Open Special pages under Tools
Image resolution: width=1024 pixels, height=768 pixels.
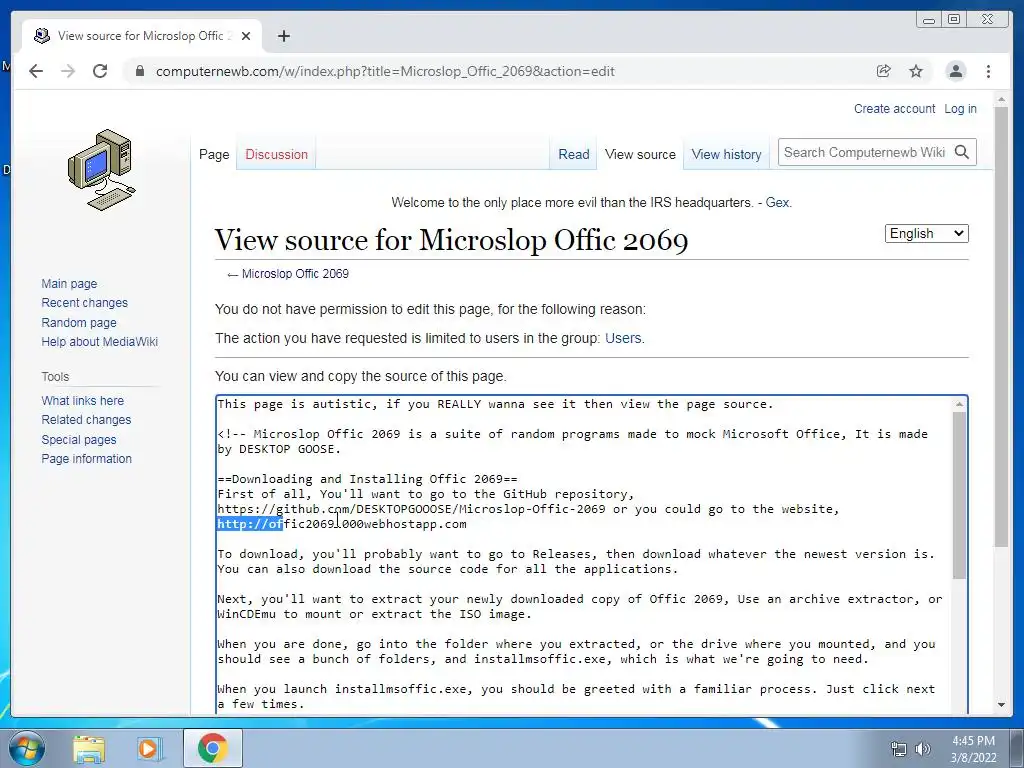(78, 440)
